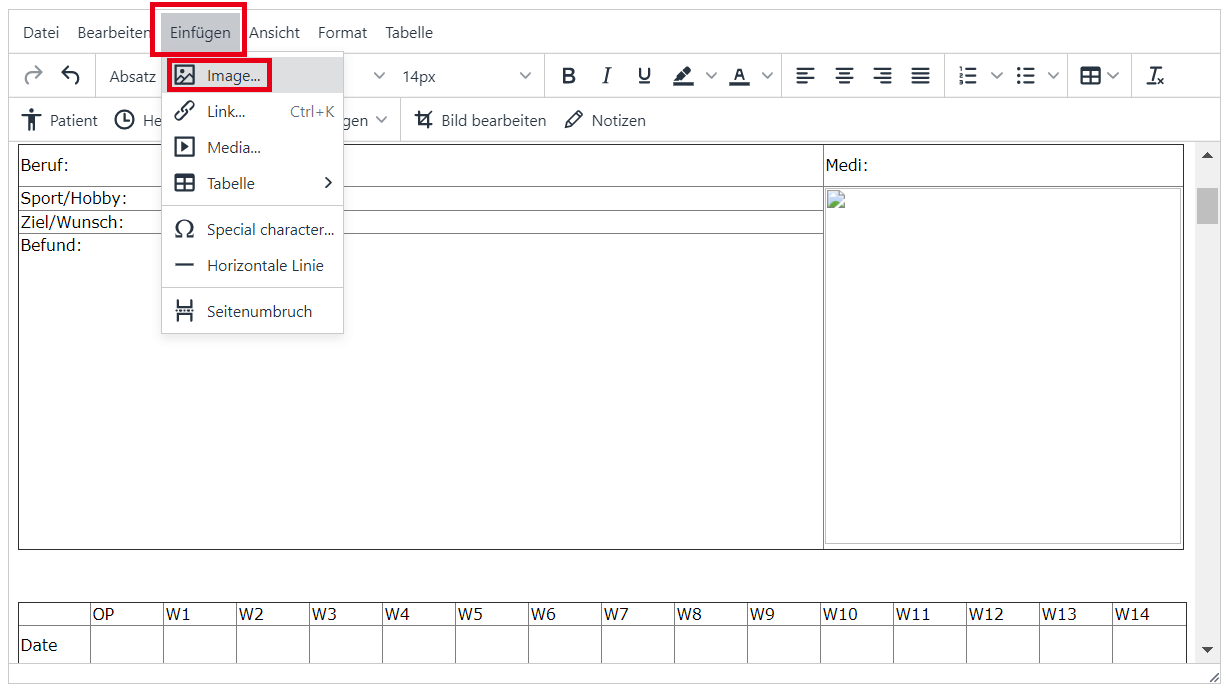Screen dimensions: 1231x691
Task: Choose Special character... menu entry
Action: coord(254,229)
